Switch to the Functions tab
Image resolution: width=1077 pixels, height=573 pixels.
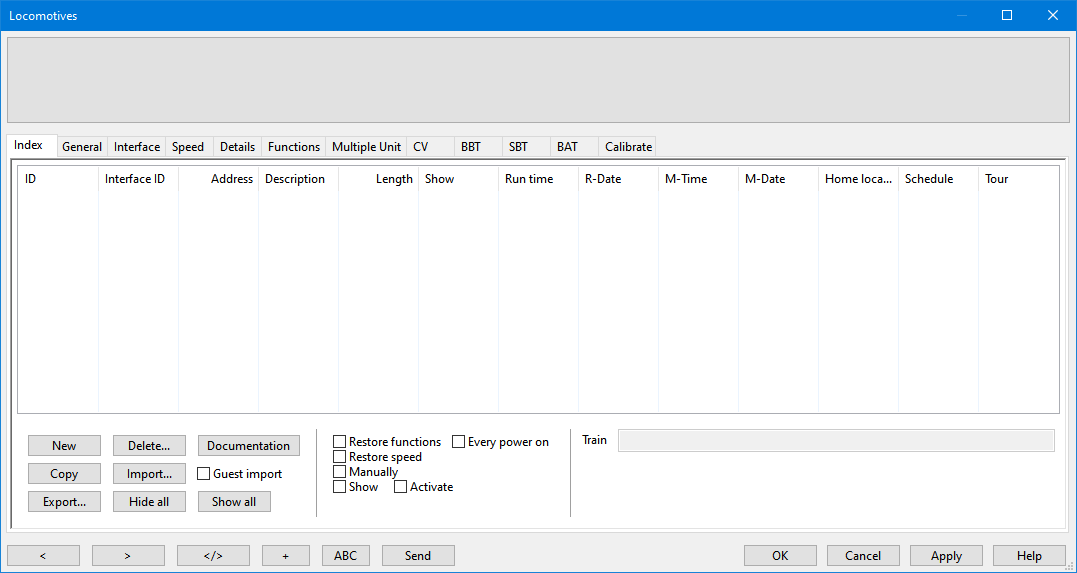click(x=293, y=147)
